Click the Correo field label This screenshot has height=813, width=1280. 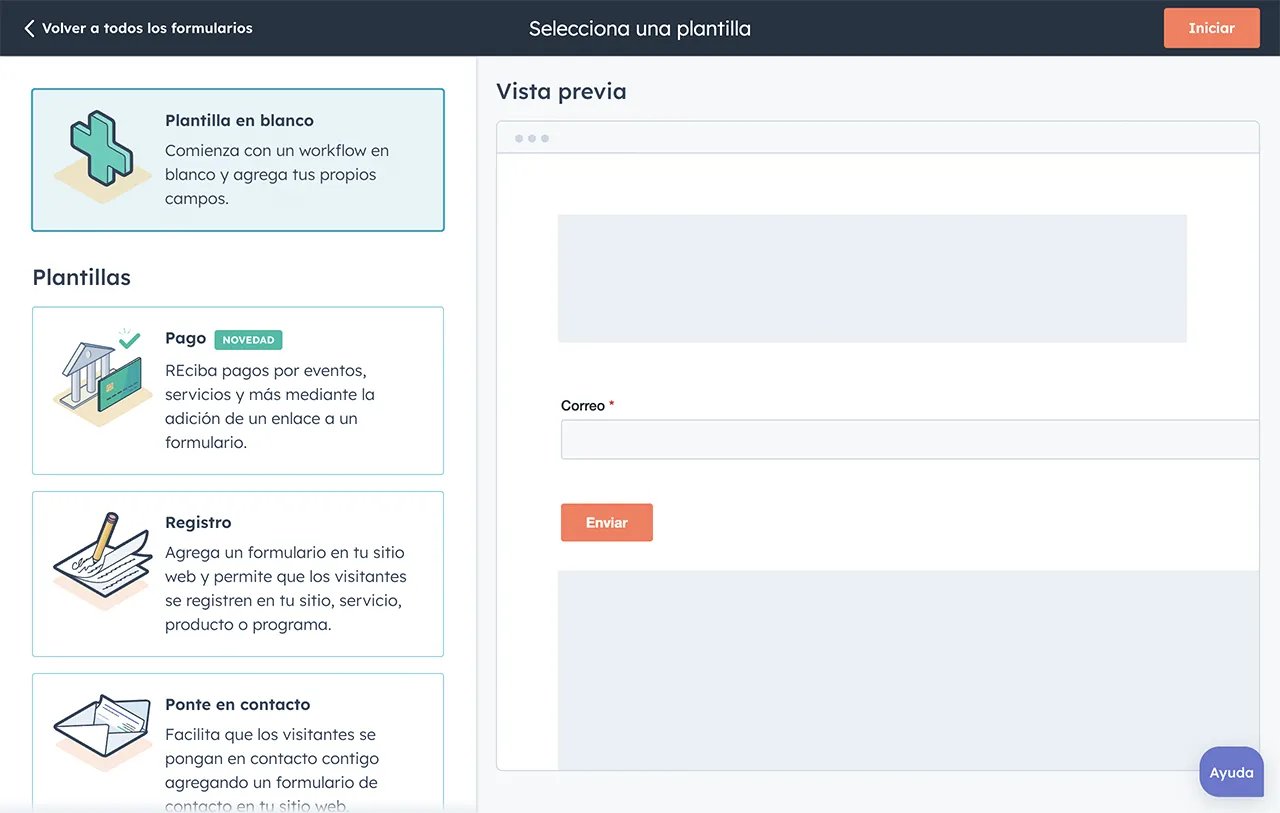point(581,405)
